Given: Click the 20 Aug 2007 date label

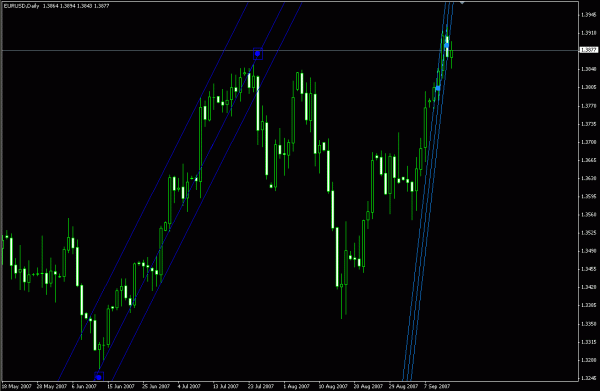Looking at the screenshot, I should 368,386.
